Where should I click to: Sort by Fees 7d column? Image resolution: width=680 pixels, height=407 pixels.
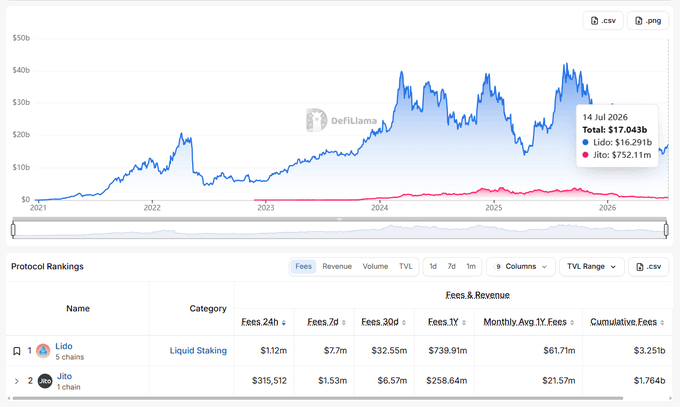pos(326,322)
